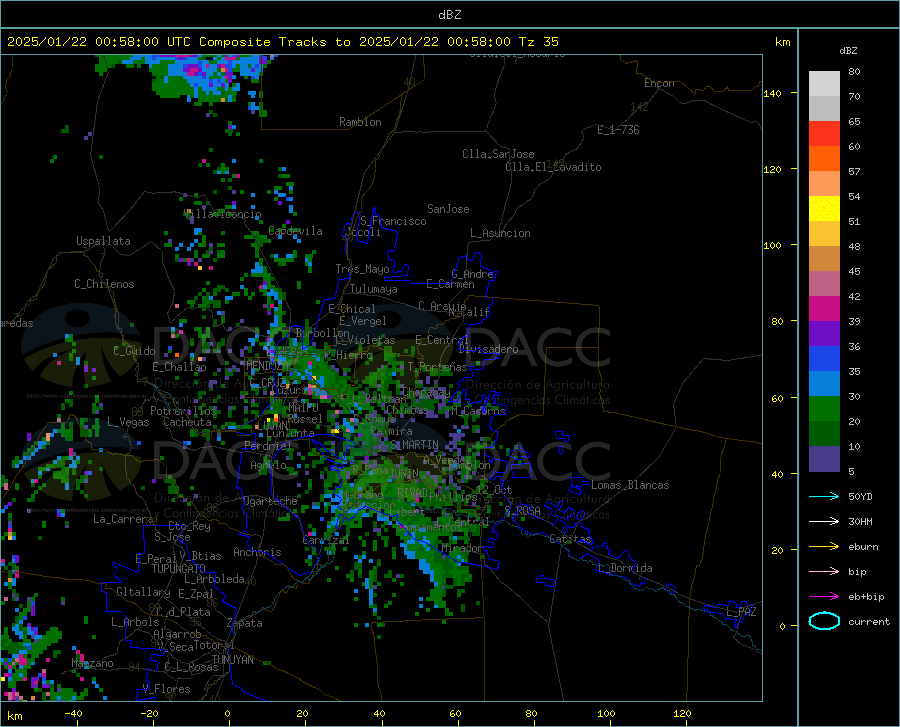Click the Ramblon map label

click(x=360, y=122)
